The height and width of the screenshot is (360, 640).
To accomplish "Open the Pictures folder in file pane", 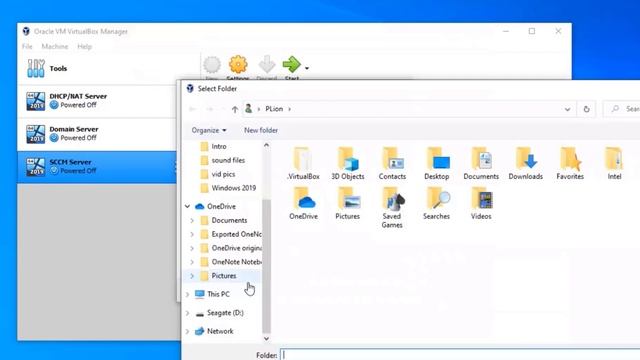I will point(348,203).
